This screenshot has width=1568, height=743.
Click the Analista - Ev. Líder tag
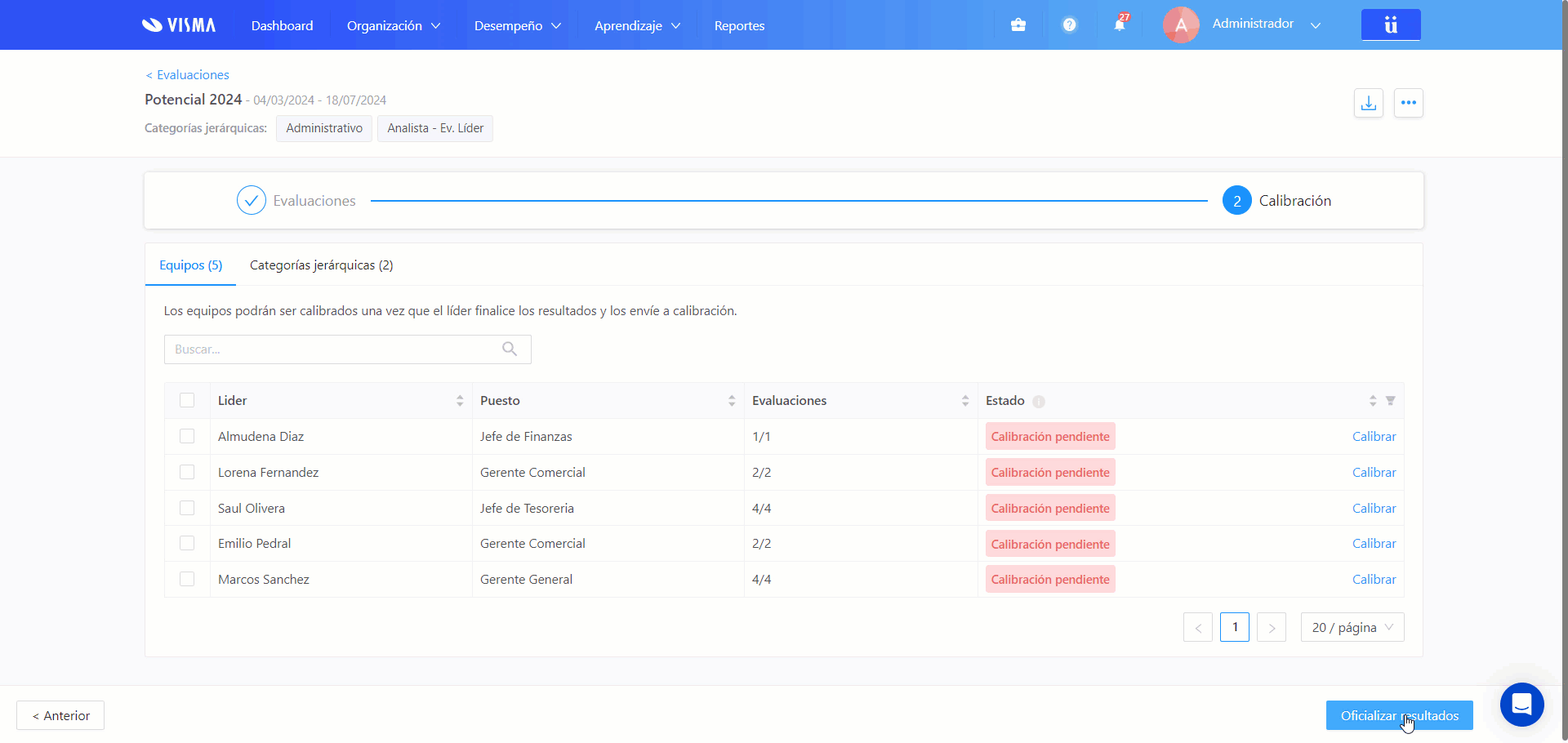pyautogui.click(x=435, y=128)
